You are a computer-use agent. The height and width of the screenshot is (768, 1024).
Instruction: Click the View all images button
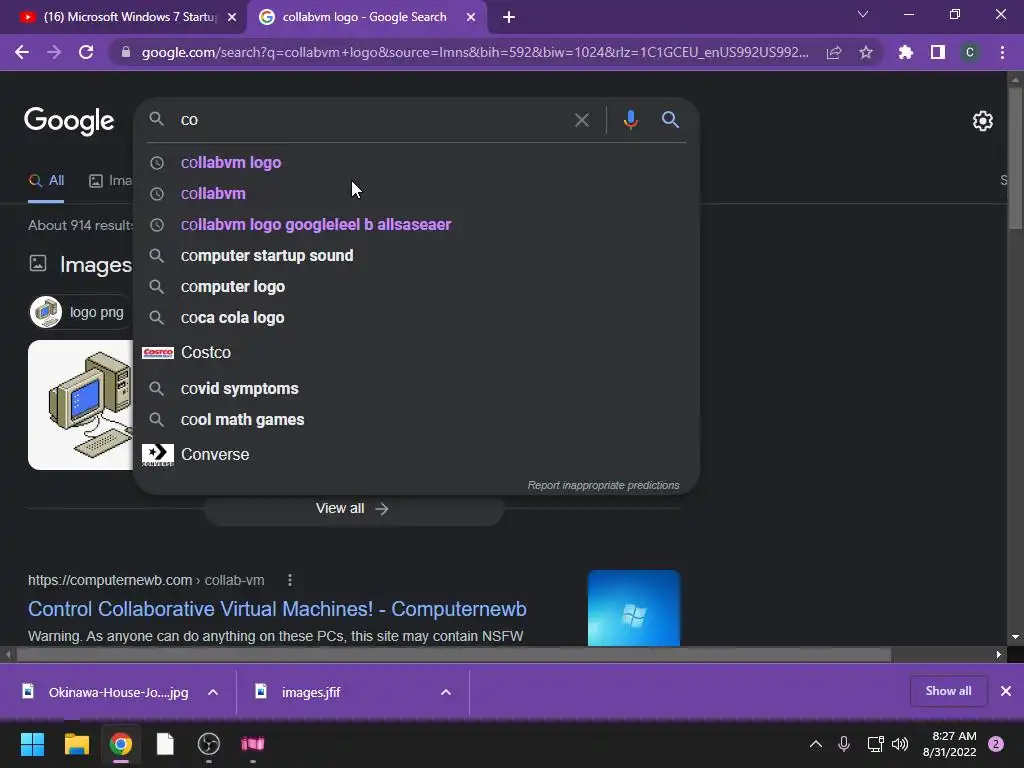[x=353, y=509]
